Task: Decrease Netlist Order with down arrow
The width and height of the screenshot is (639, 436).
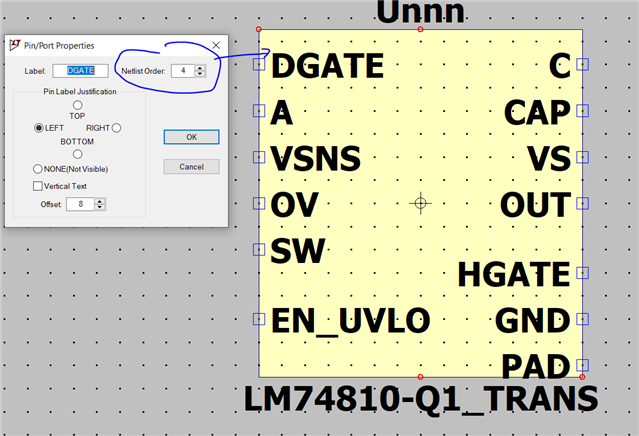Action: pos(200,74)
